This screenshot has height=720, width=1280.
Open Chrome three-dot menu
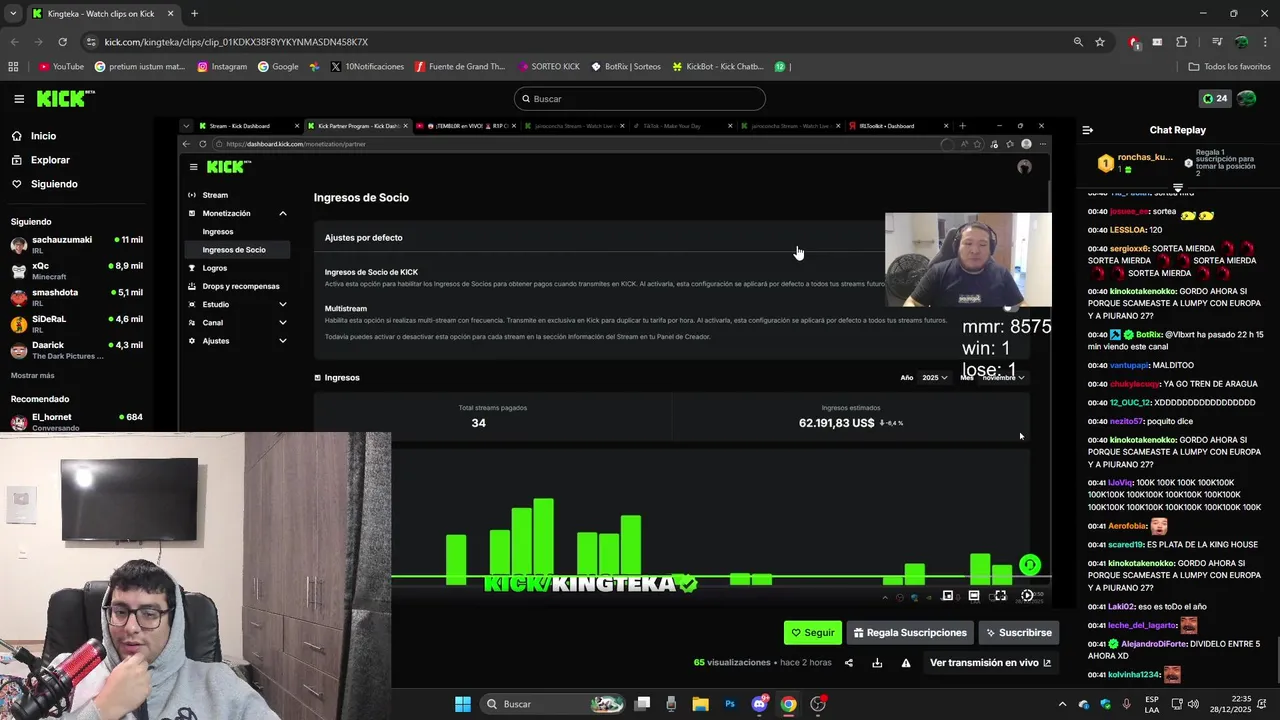(1265, 42)
